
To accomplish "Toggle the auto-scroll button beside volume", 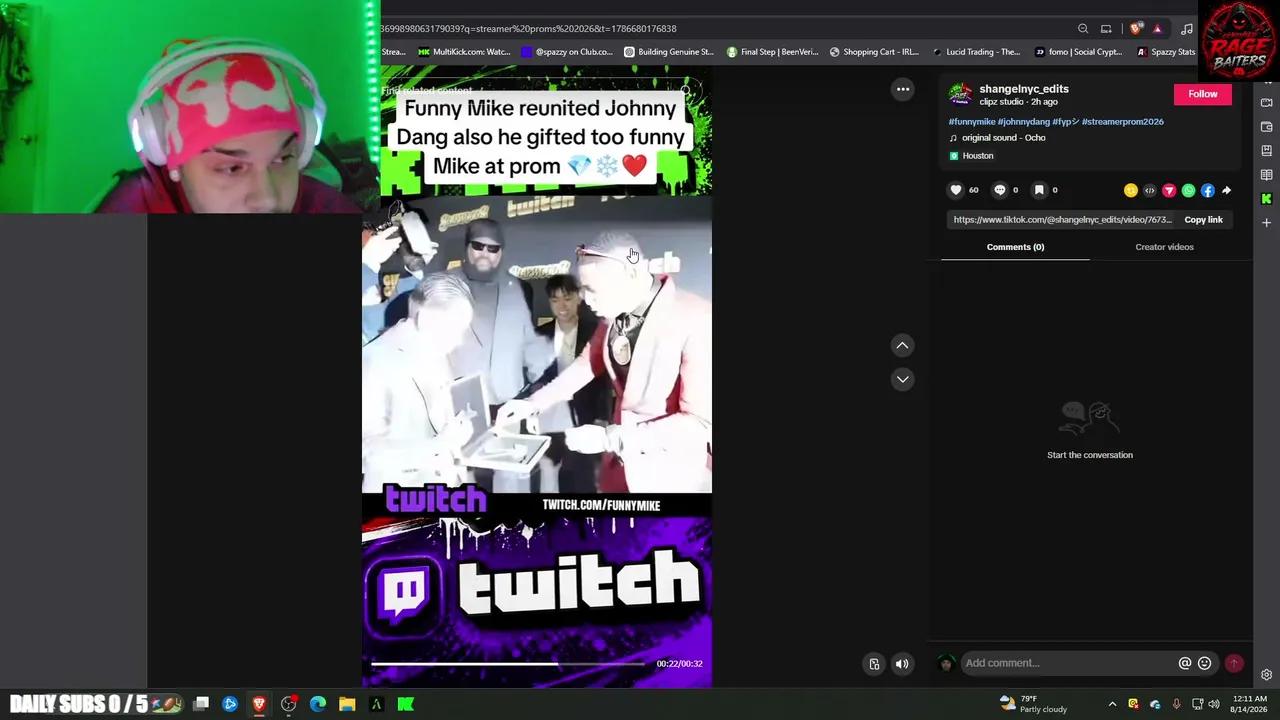I will tap(874, 663).
